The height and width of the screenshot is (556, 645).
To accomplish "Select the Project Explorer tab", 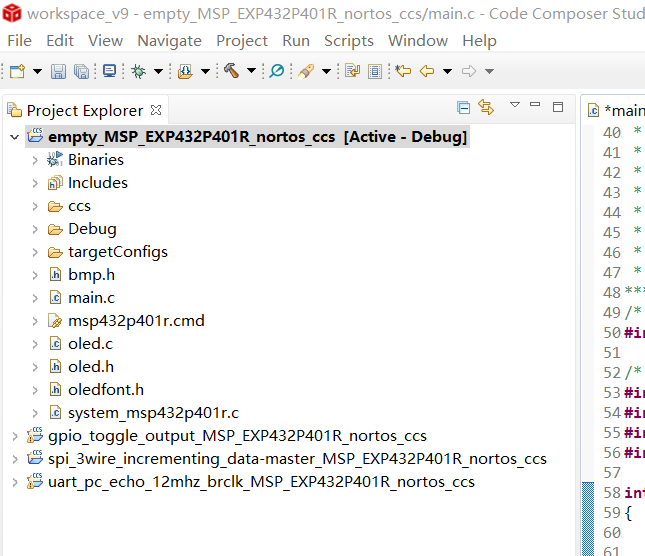I will [x=84, y=111].
